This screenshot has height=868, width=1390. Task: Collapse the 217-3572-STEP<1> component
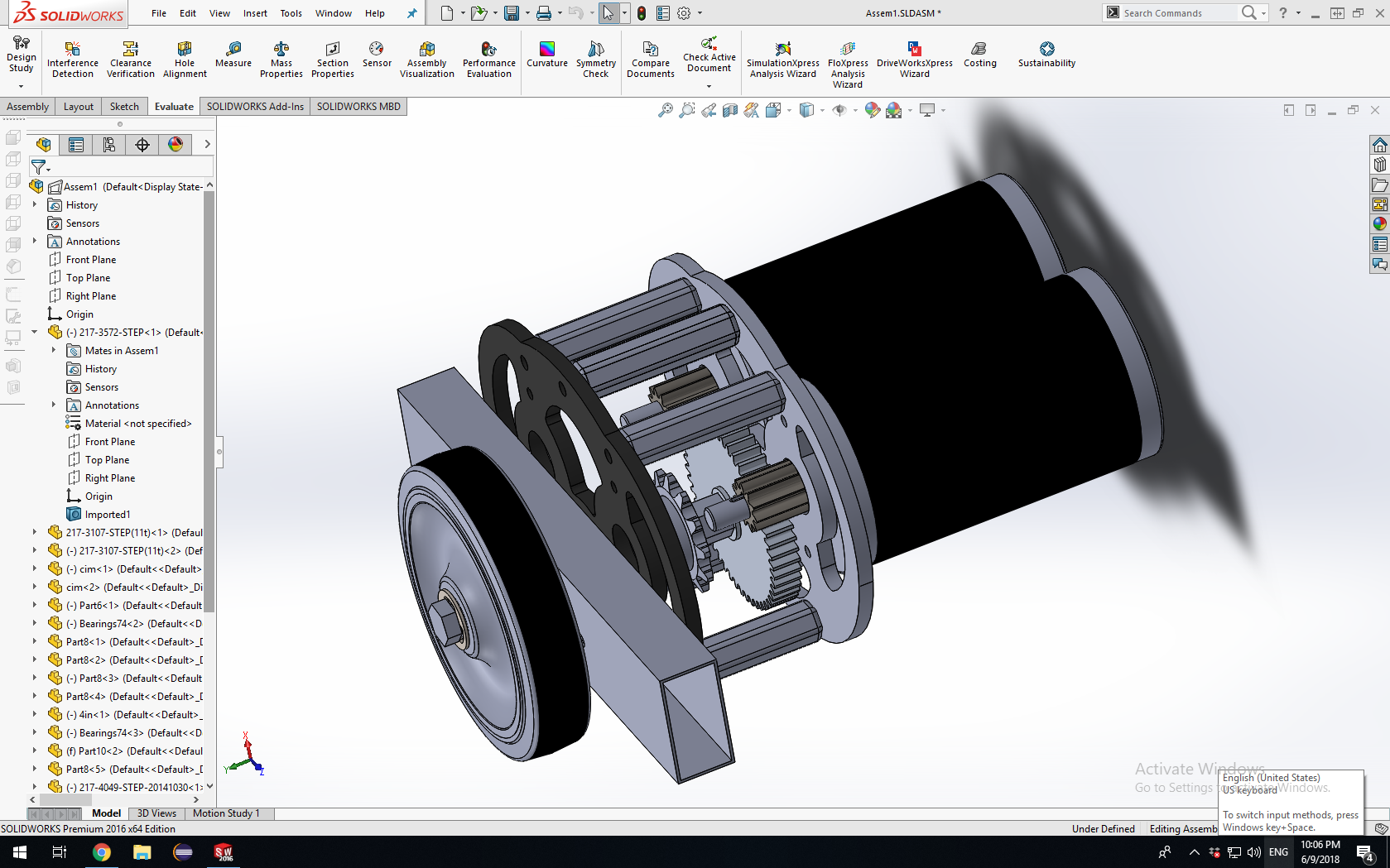[x=34, y=332]
